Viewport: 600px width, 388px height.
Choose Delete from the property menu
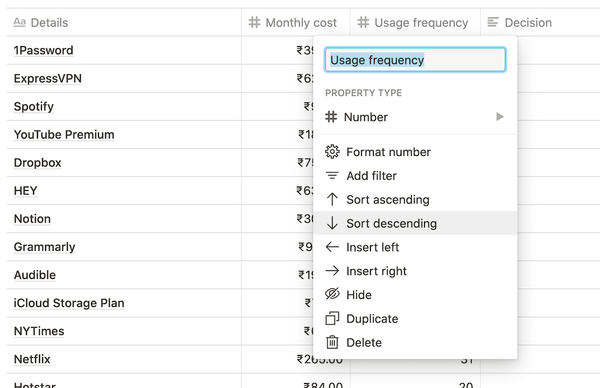(x=415, y=342)
